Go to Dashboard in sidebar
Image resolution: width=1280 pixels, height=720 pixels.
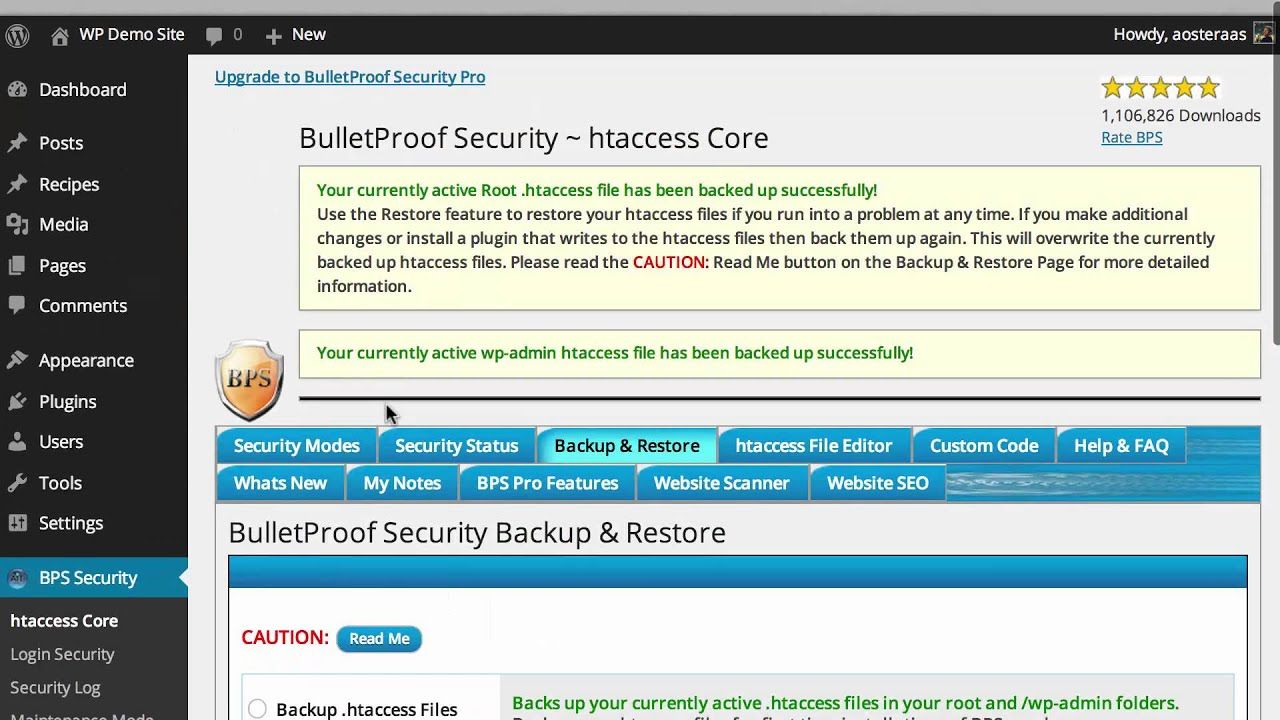click(82, 89)
